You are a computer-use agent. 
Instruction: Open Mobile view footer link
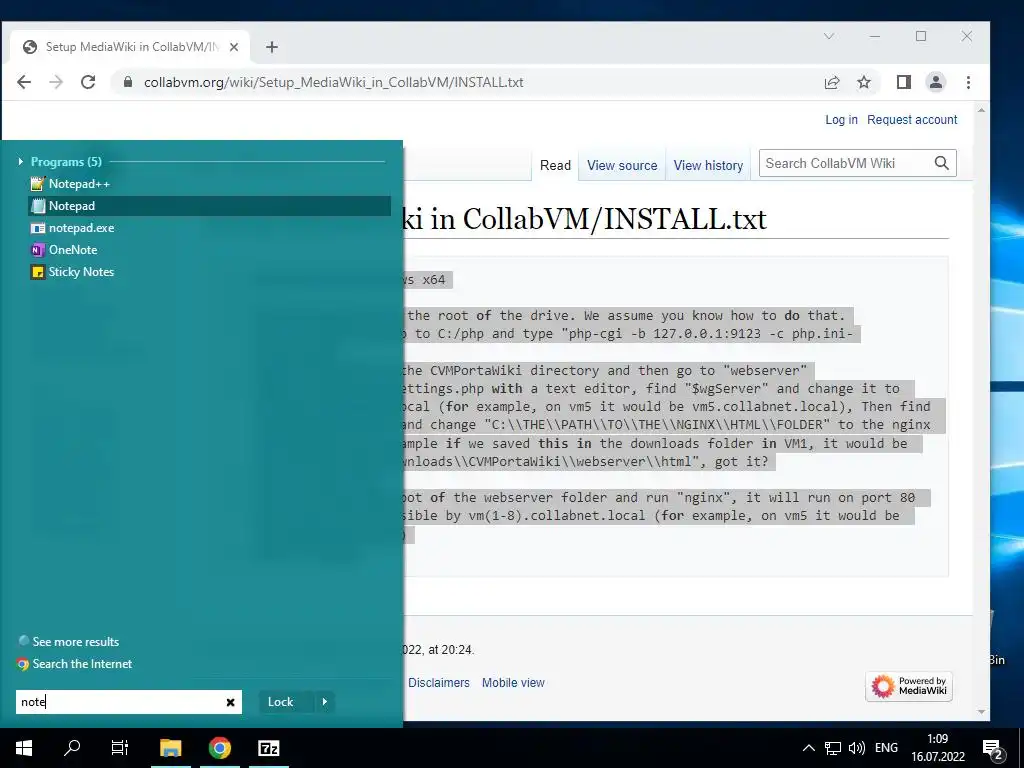513,682
